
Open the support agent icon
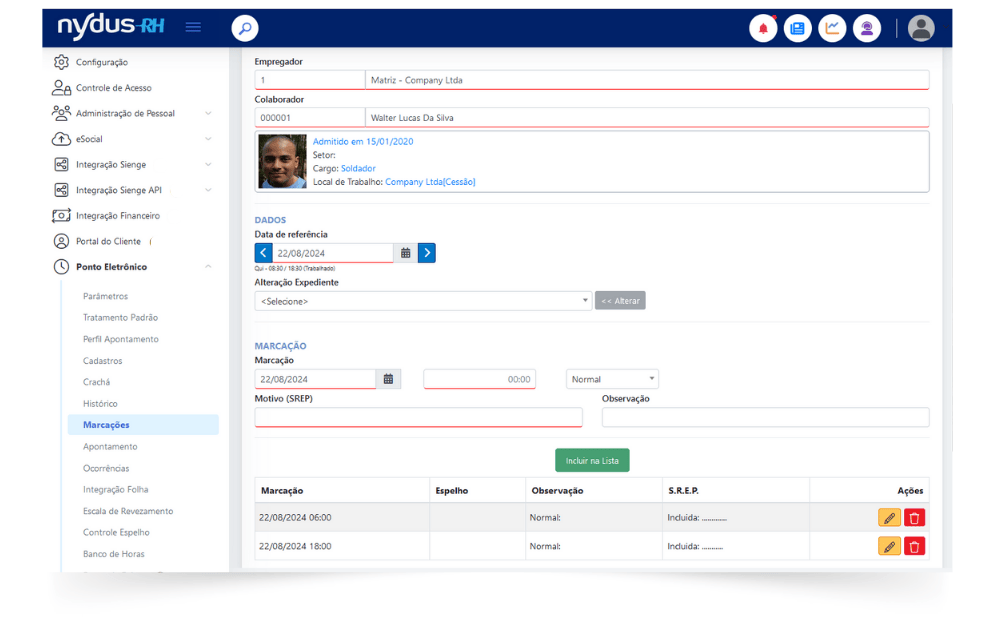coord(867,28)
